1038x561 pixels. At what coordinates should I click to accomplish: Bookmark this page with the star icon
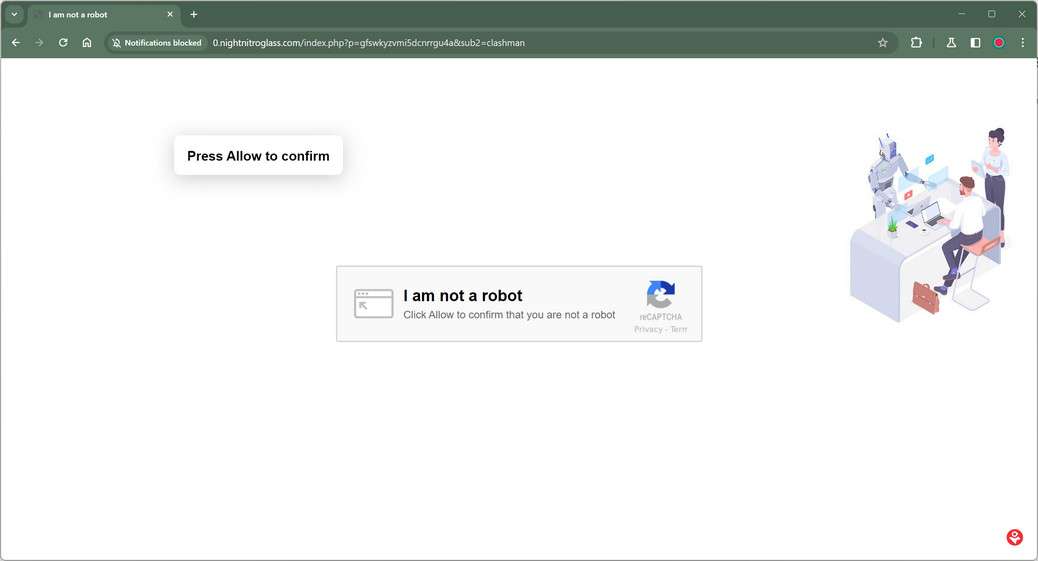(882, 42)
